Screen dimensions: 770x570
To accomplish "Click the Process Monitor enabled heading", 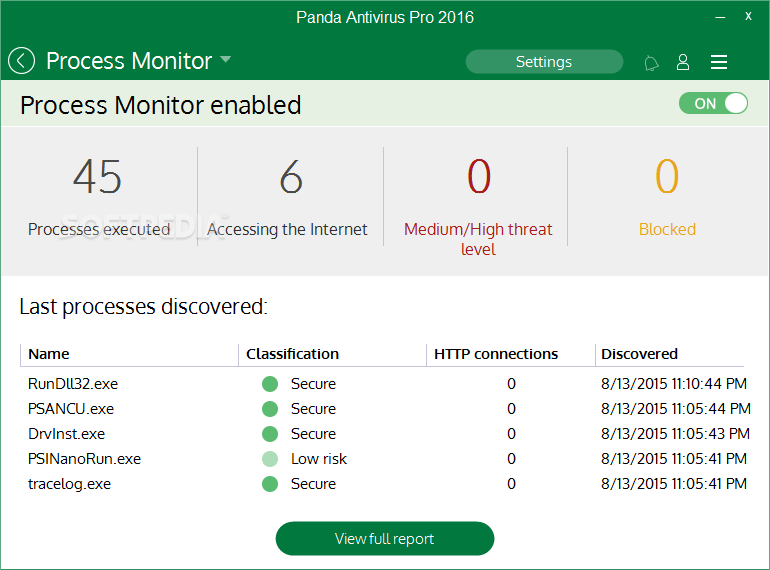I will click(x=161, y=105).
